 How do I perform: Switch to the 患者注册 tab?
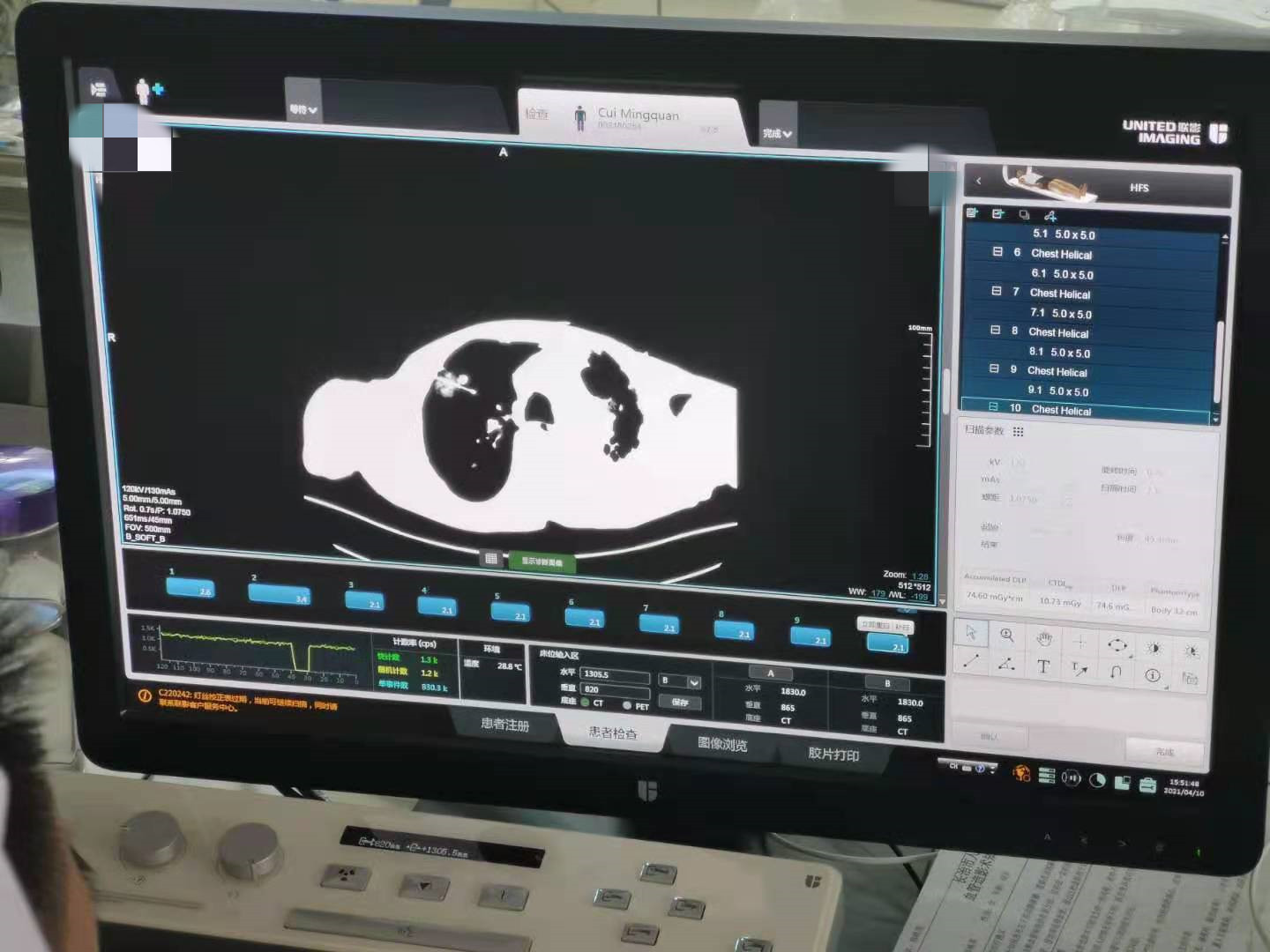click(504, 725)
